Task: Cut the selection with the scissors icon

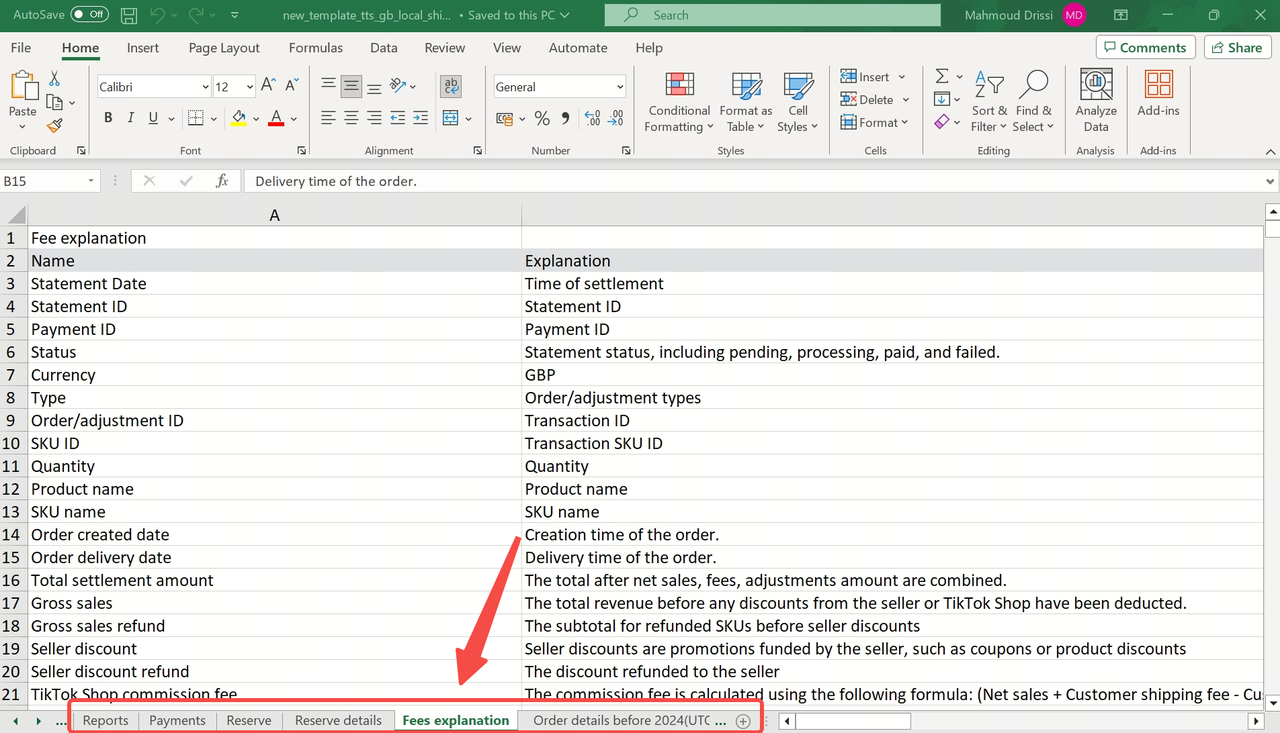Action: pos(54,78)
